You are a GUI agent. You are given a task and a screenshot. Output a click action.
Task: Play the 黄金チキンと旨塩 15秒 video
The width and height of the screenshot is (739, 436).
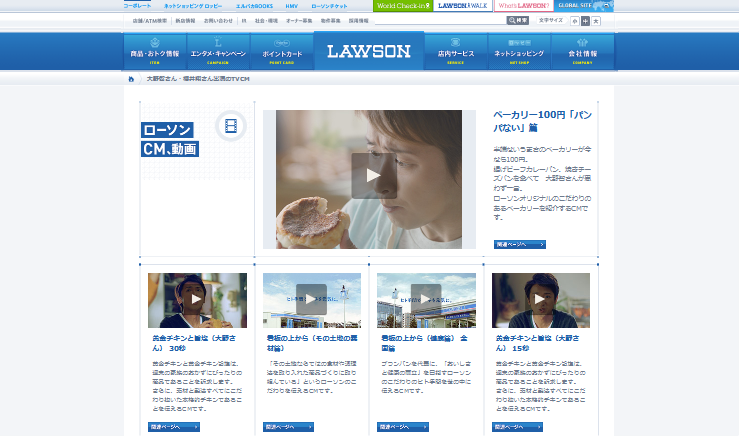[x=540, y=299]
